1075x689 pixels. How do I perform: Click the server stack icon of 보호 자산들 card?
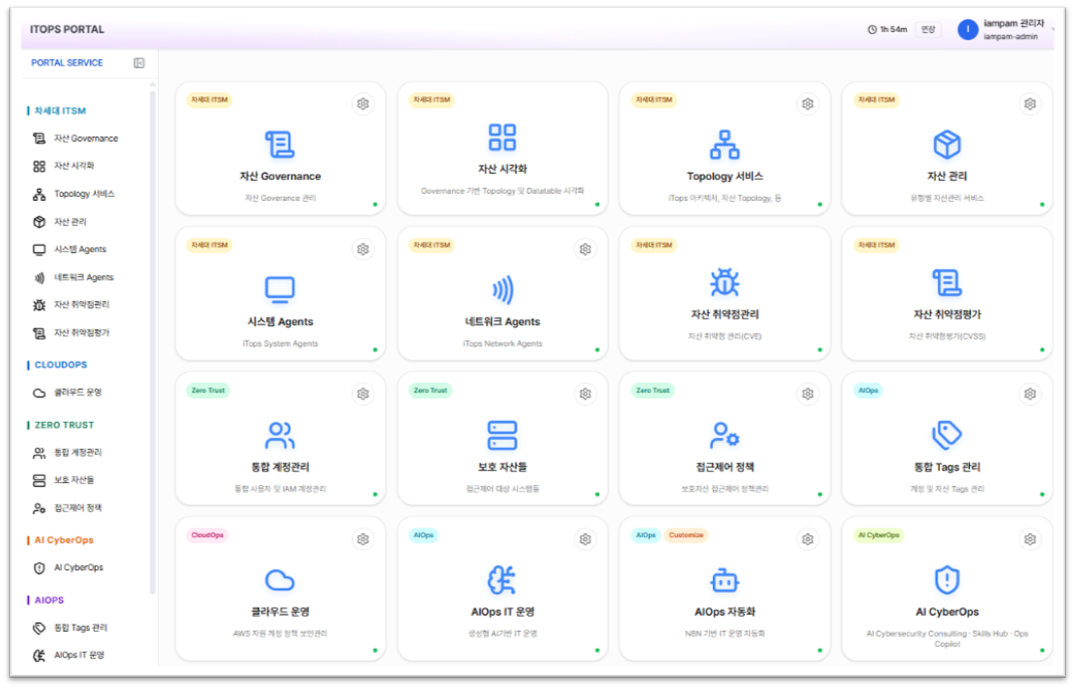tap(503, 435)
